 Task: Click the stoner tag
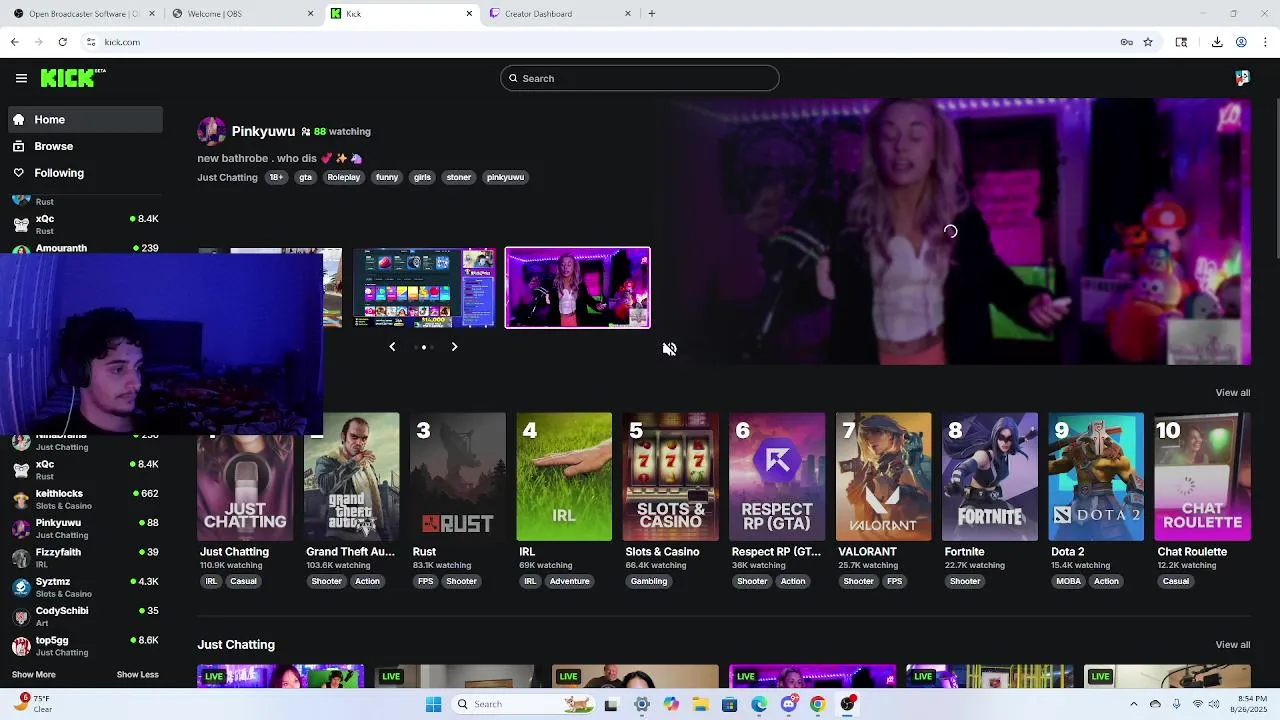click(x=458, y=177)
